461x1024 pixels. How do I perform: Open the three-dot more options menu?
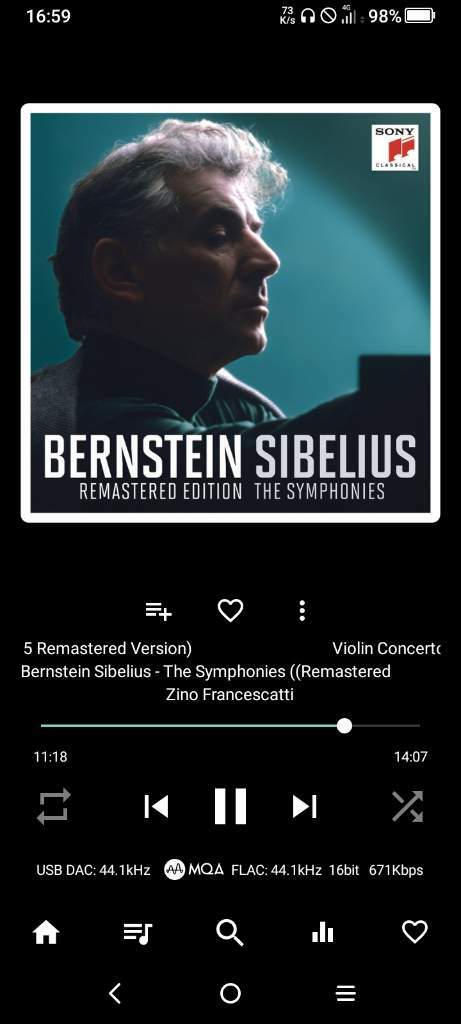coord(302,611)
